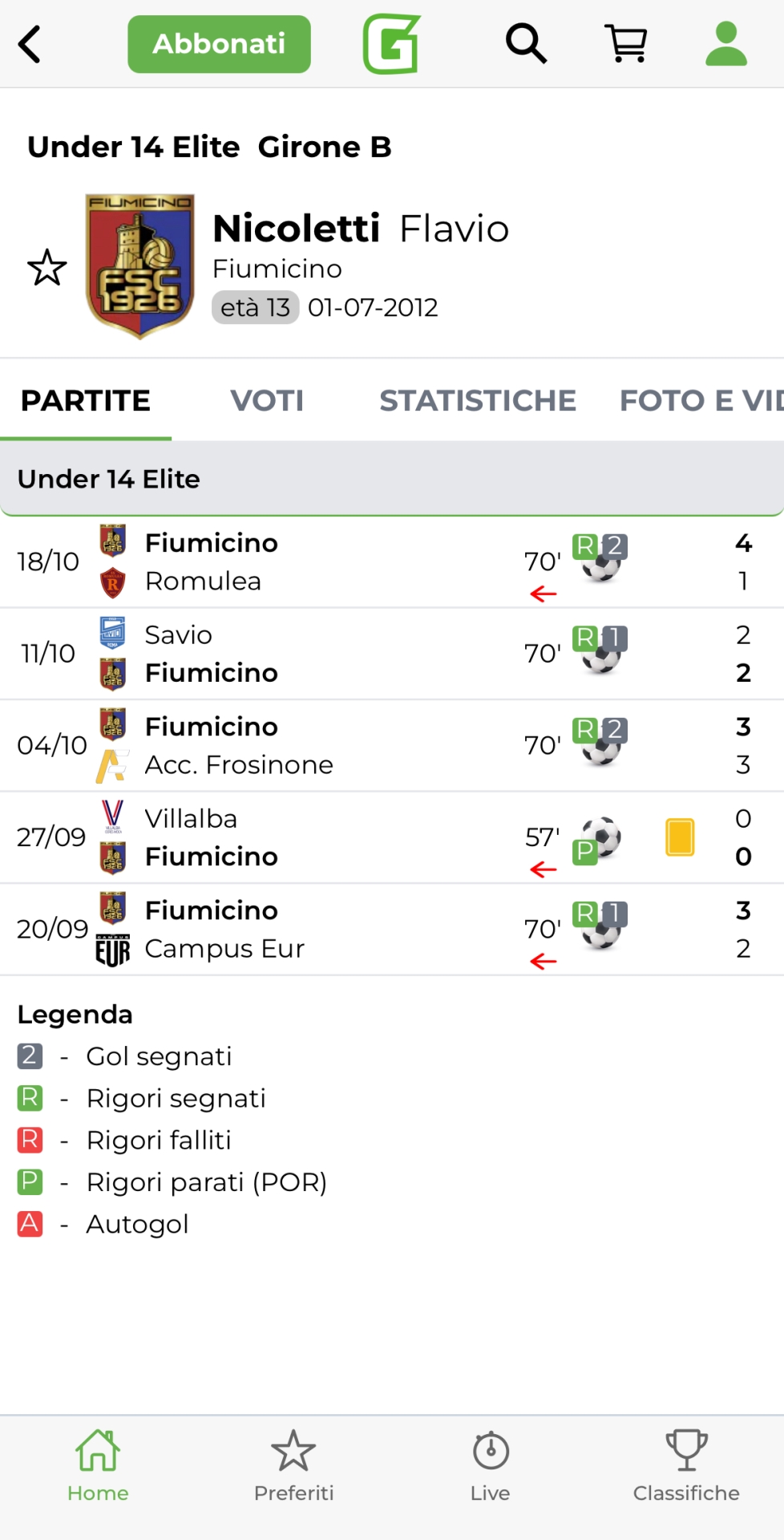Open the Fiumicino vs Romulea match
The width and height of the screenshot is (784, 1540).
pos(321,561)
